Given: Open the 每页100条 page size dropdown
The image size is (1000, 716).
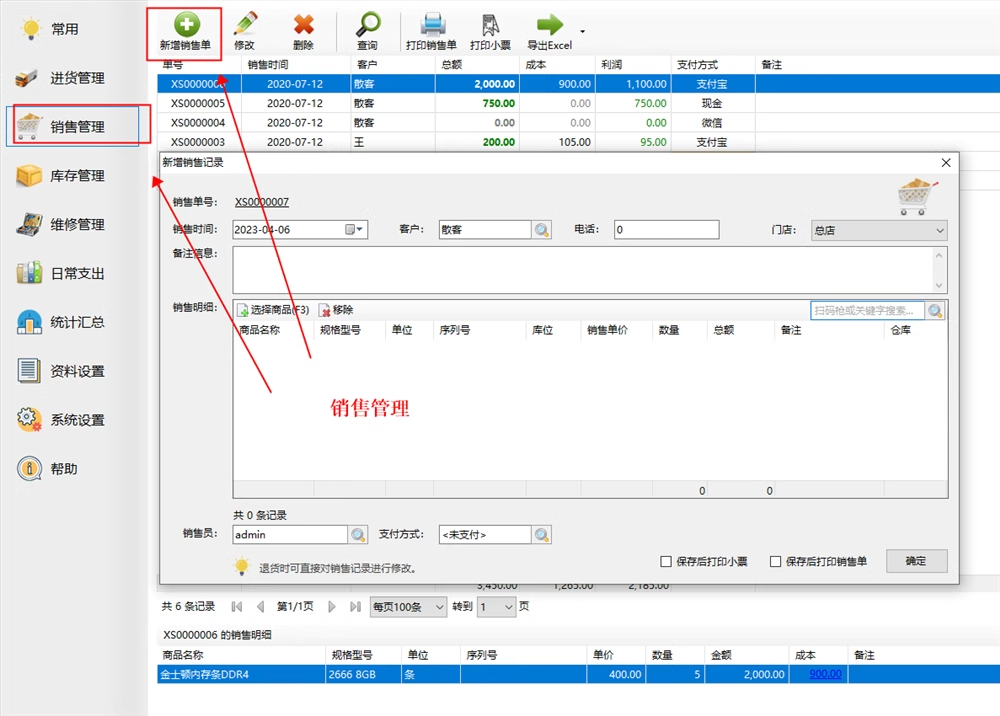Looking at the screenshot, I should point(408,607).
